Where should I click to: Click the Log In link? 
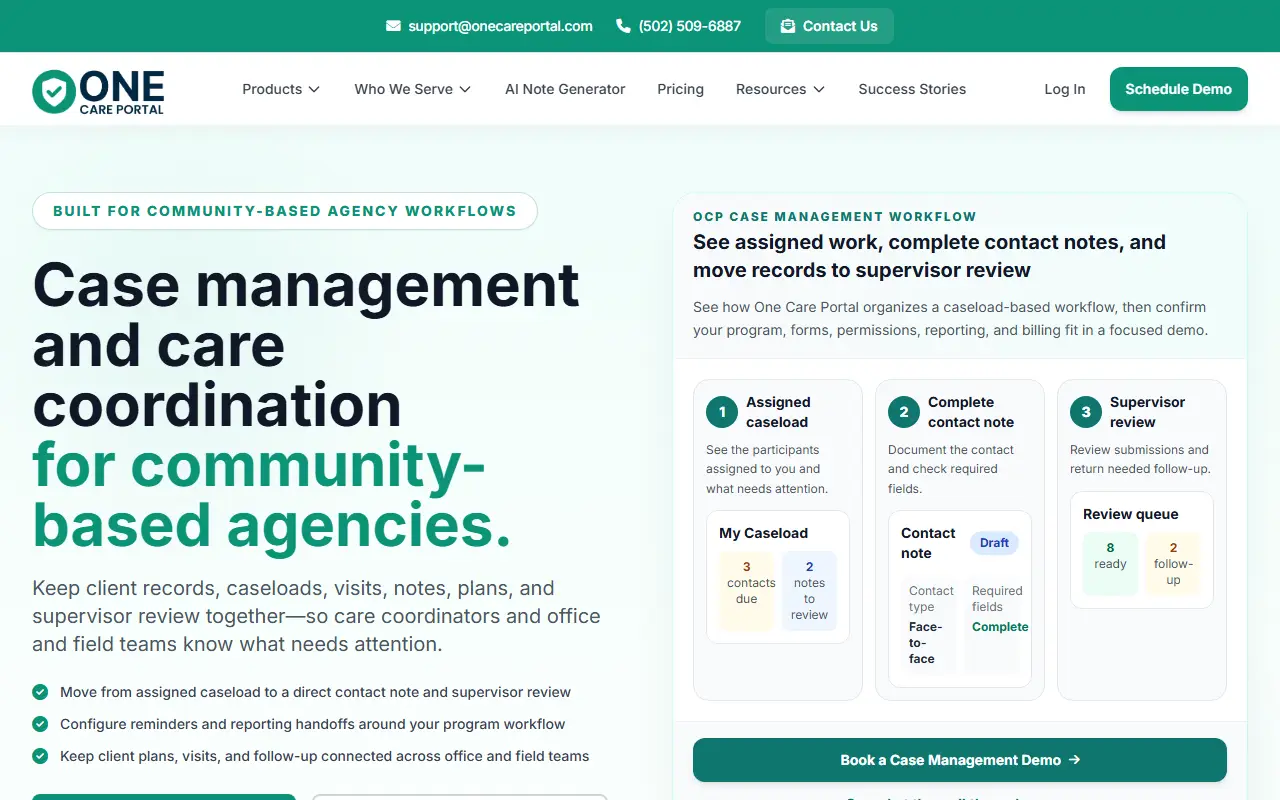(1065, 89)
